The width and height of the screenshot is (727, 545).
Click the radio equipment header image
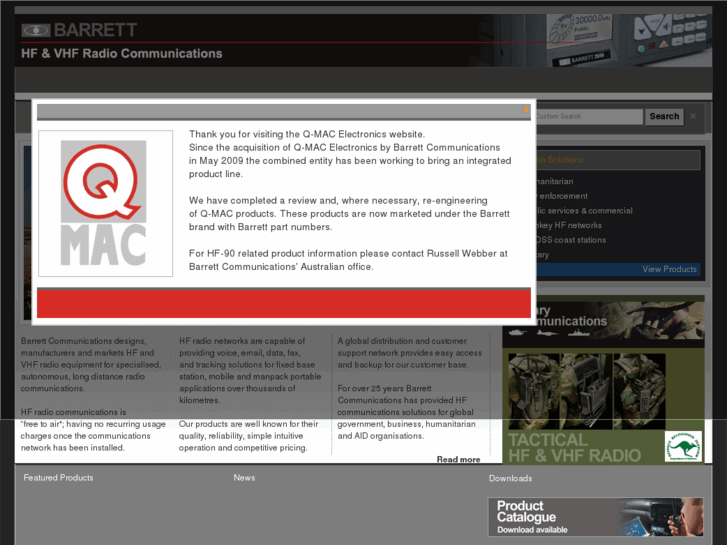(603, 40)
